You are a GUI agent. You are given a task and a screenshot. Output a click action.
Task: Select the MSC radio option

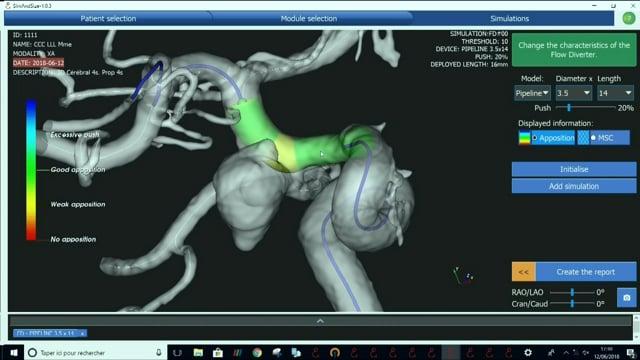pyautogui.click(x=593, y=138)
